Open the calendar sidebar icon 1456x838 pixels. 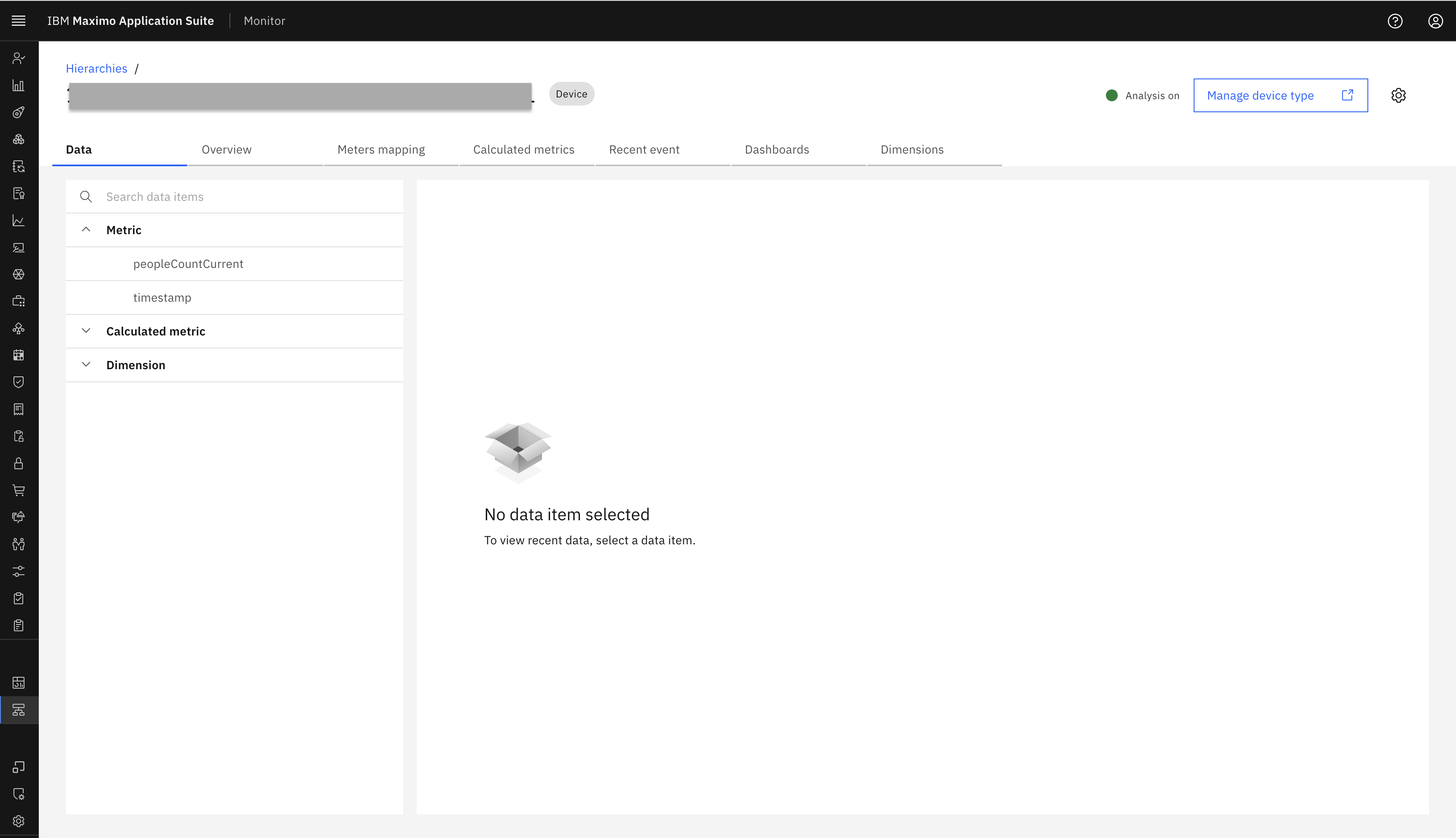click(x=19, y=355)
